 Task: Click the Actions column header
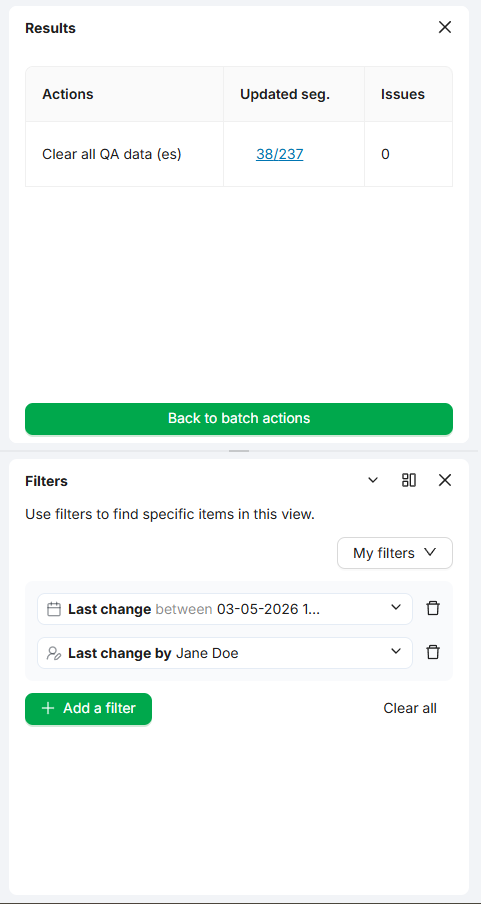(x=67, y=94)
